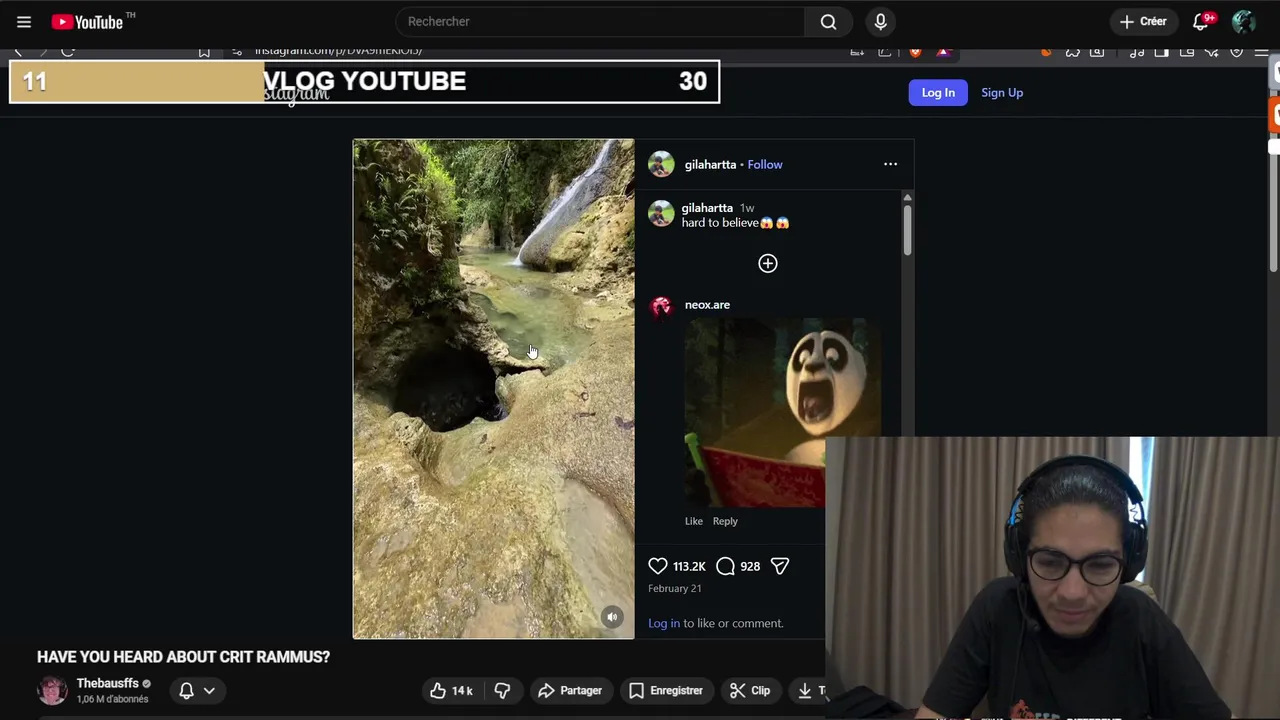
Task: Open the Créer button
Action: click(x=1143, y=21)
